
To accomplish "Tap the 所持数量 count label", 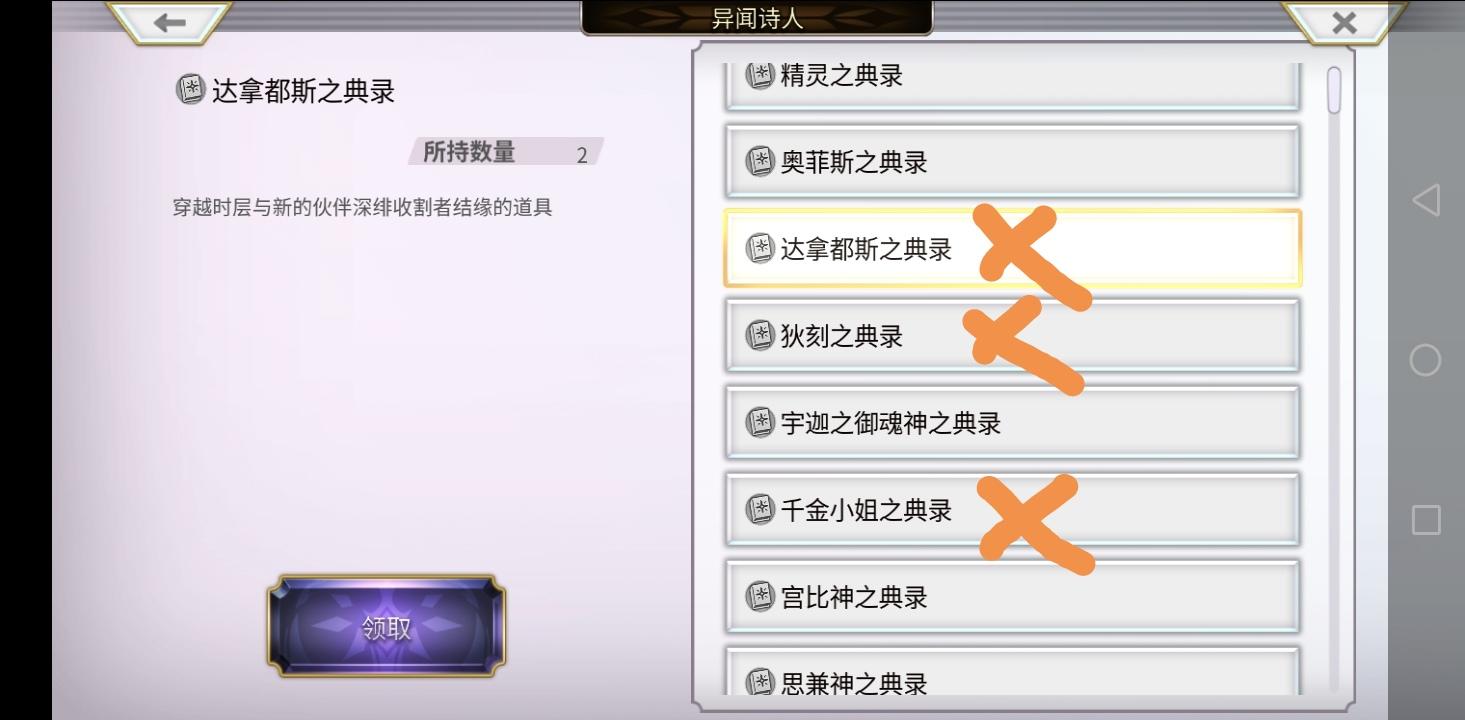I will (469, 152).
